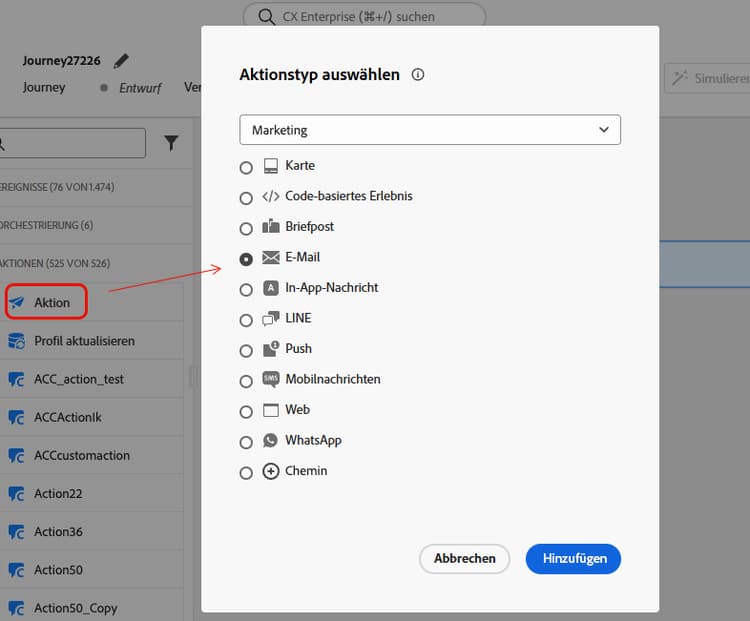
Task: Select the Action36 label in the list
Action: coord(58,532)
